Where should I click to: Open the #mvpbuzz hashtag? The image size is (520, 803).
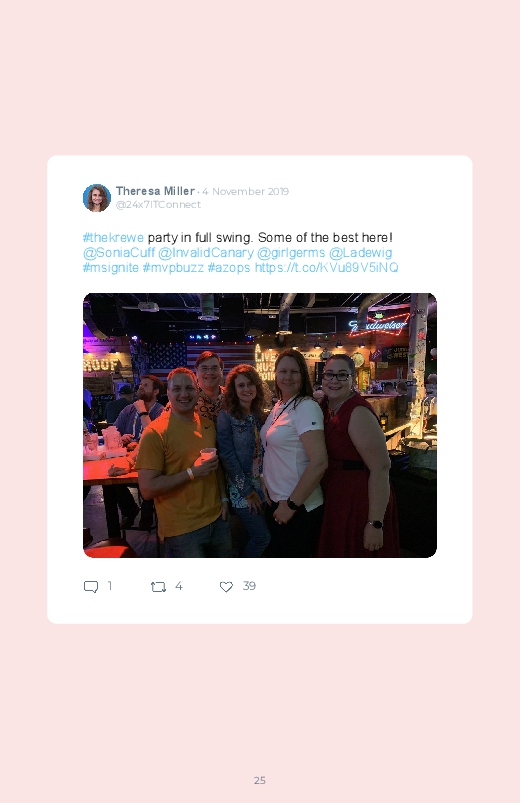(173, 267)
